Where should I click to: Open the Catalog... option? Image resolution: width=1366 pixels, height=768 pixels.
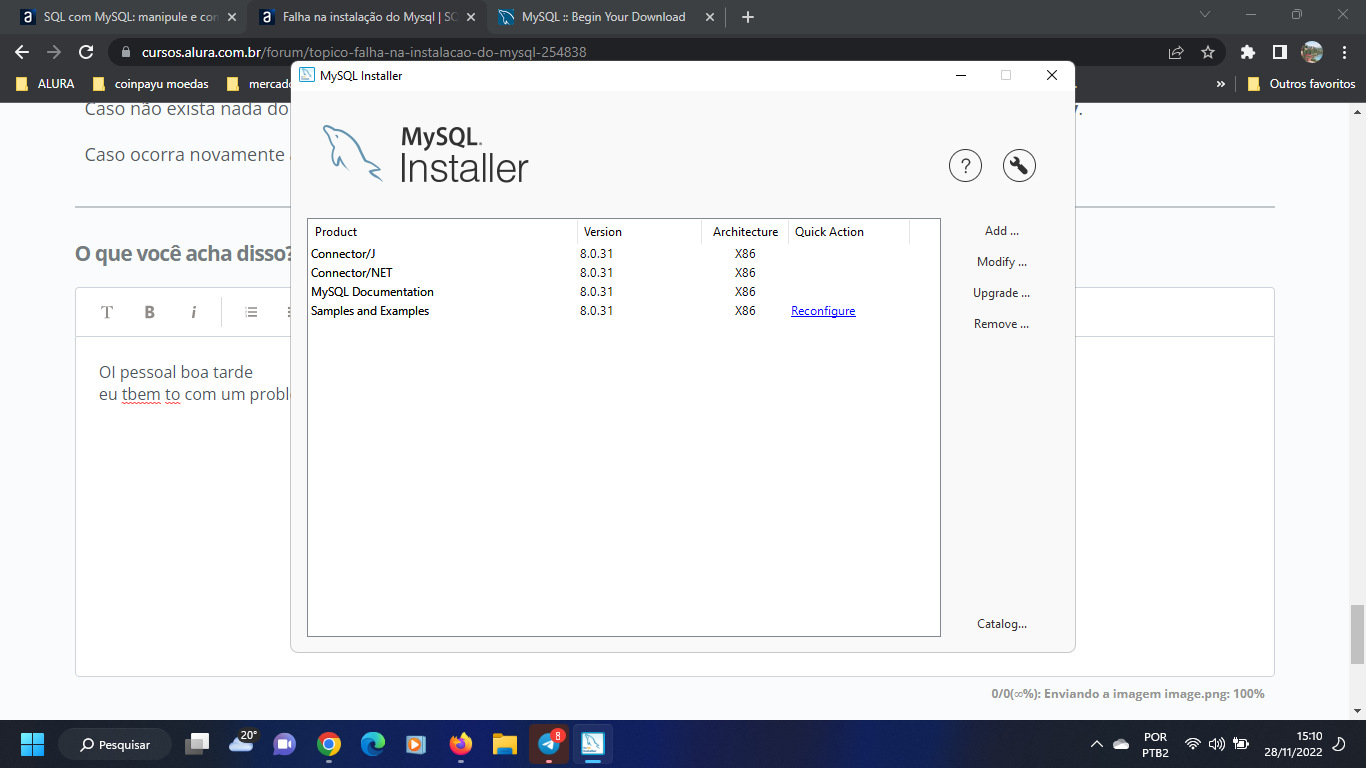[1002, 624]
